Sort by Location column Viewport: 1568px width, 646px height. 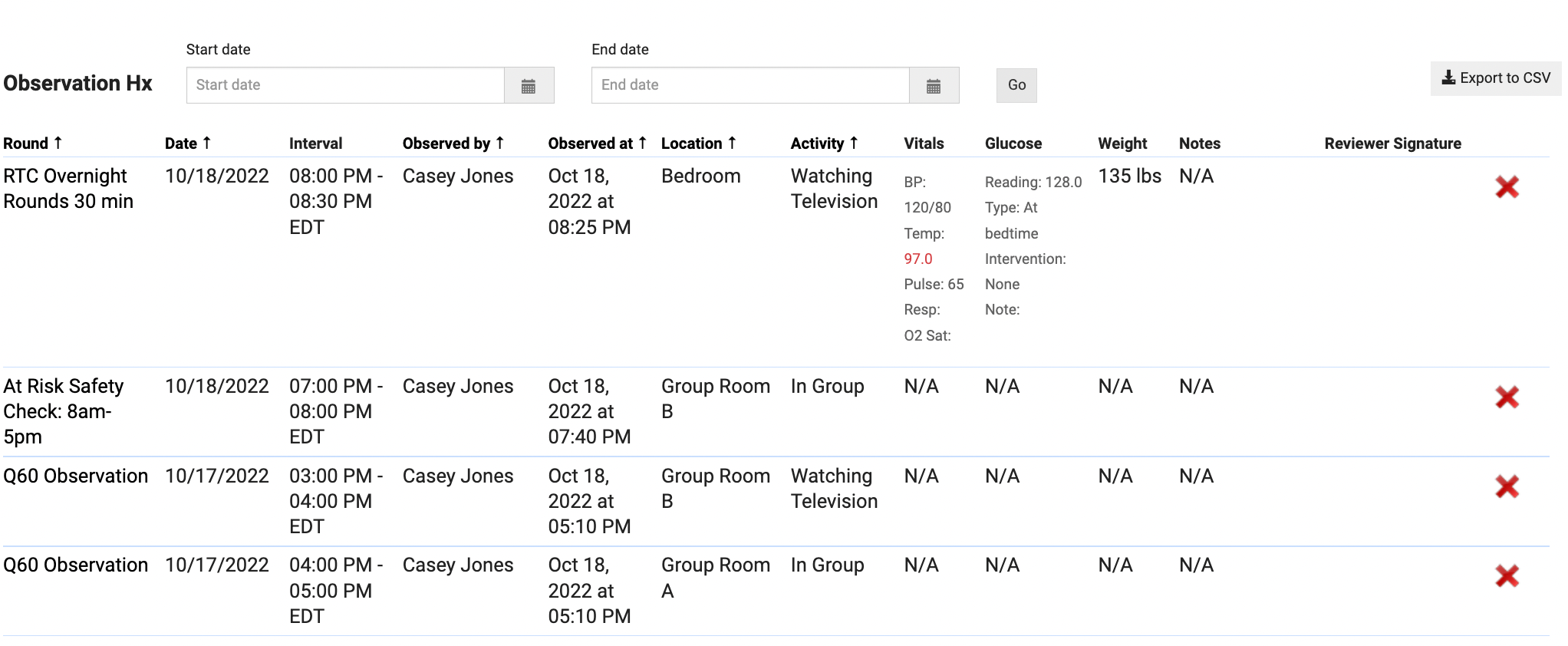[732, 143]
